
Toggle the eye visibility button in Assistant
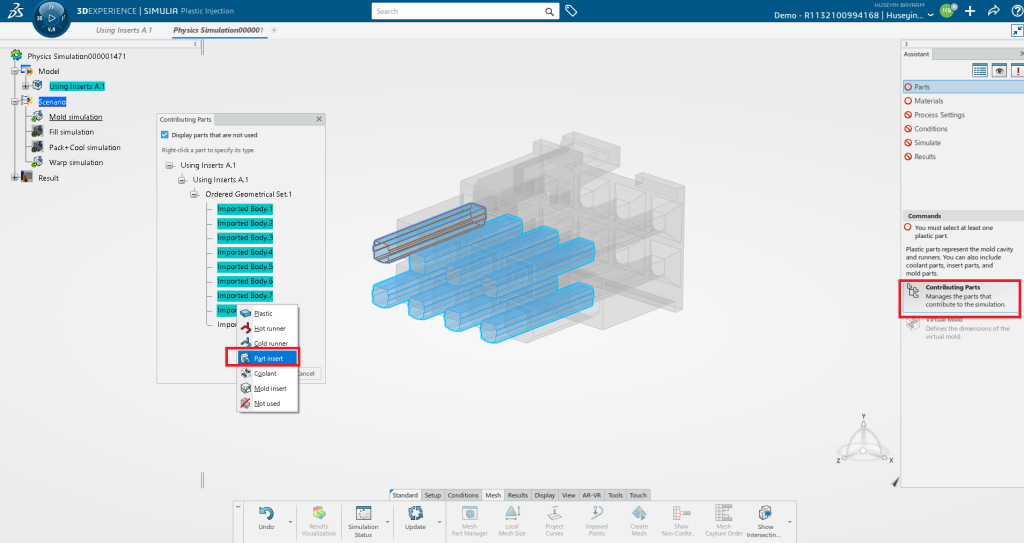(998, 70)
